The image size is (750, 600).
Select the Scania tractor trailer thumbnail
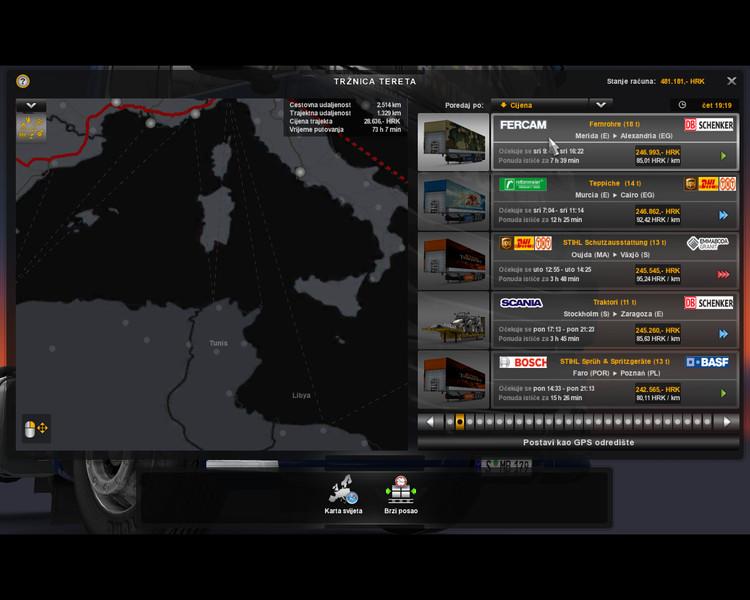point(453,320)
